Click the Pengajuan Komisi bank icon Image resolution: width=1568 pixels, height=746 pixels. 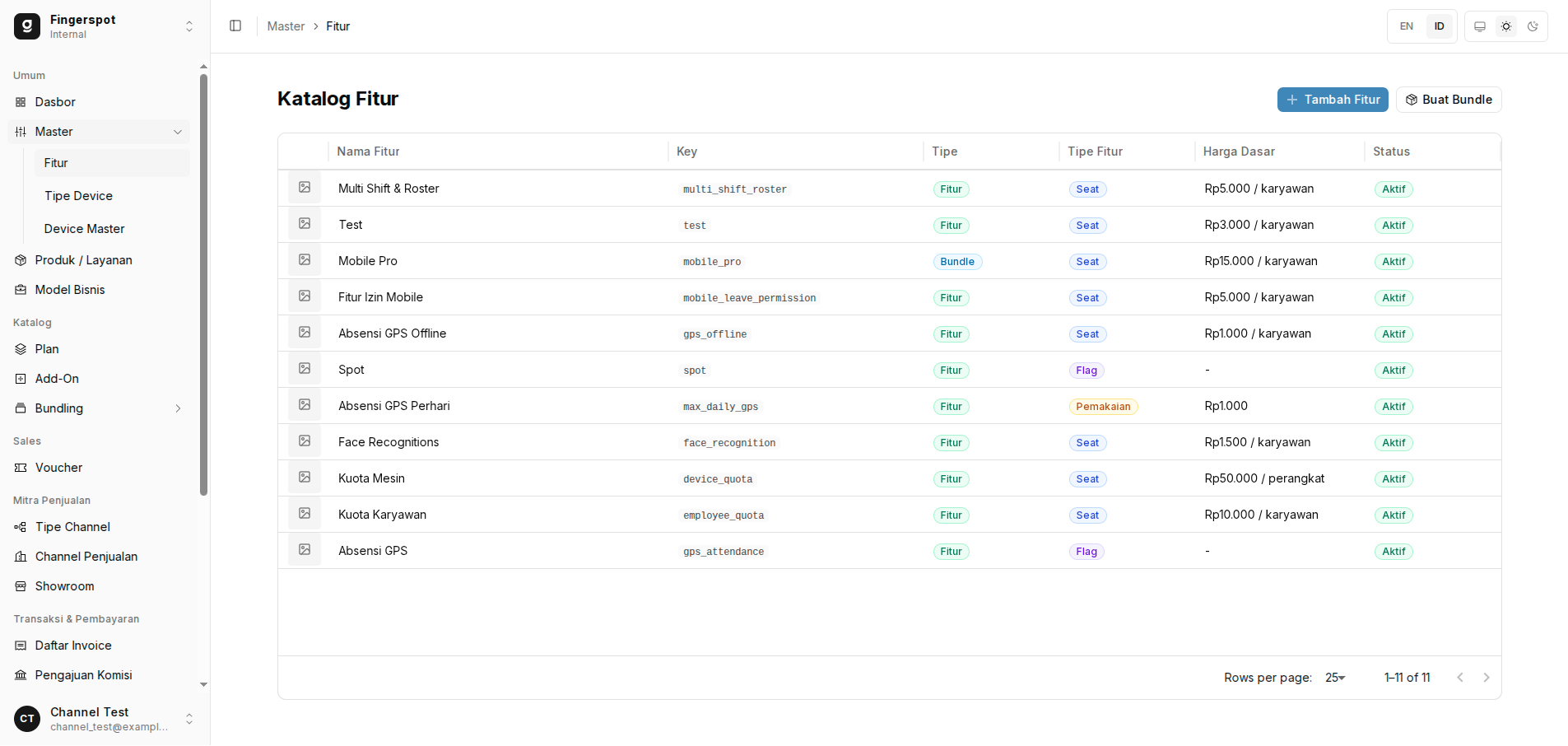tap(21, 675)
